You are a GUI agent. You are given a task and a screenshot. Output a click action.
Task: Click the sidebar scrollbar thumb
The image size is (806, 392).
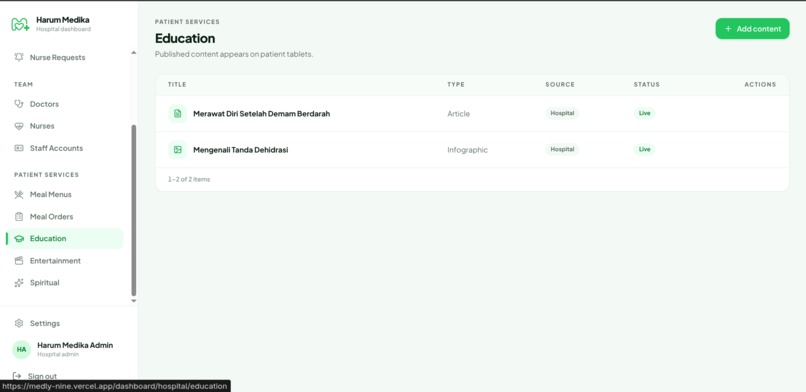tap(134, 210)
